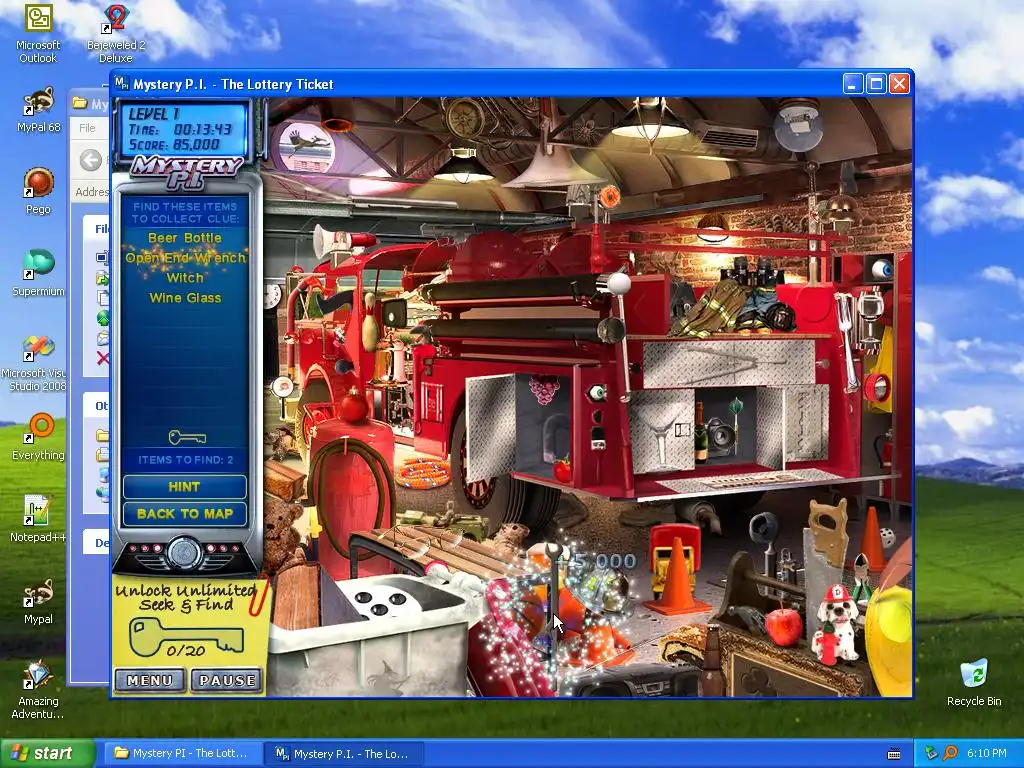
Task: Click the system clock showing 6:10 PM
Action: coord(987,754)
